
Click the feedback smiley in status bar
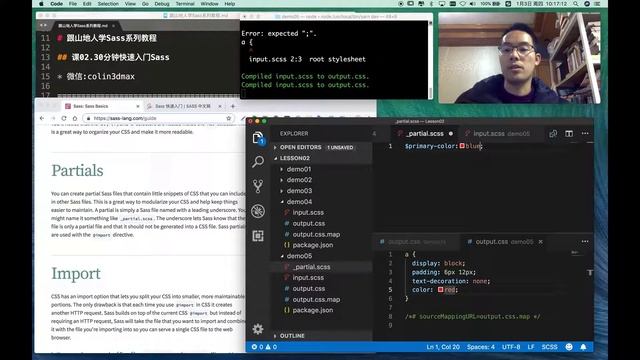coord(569,347)
